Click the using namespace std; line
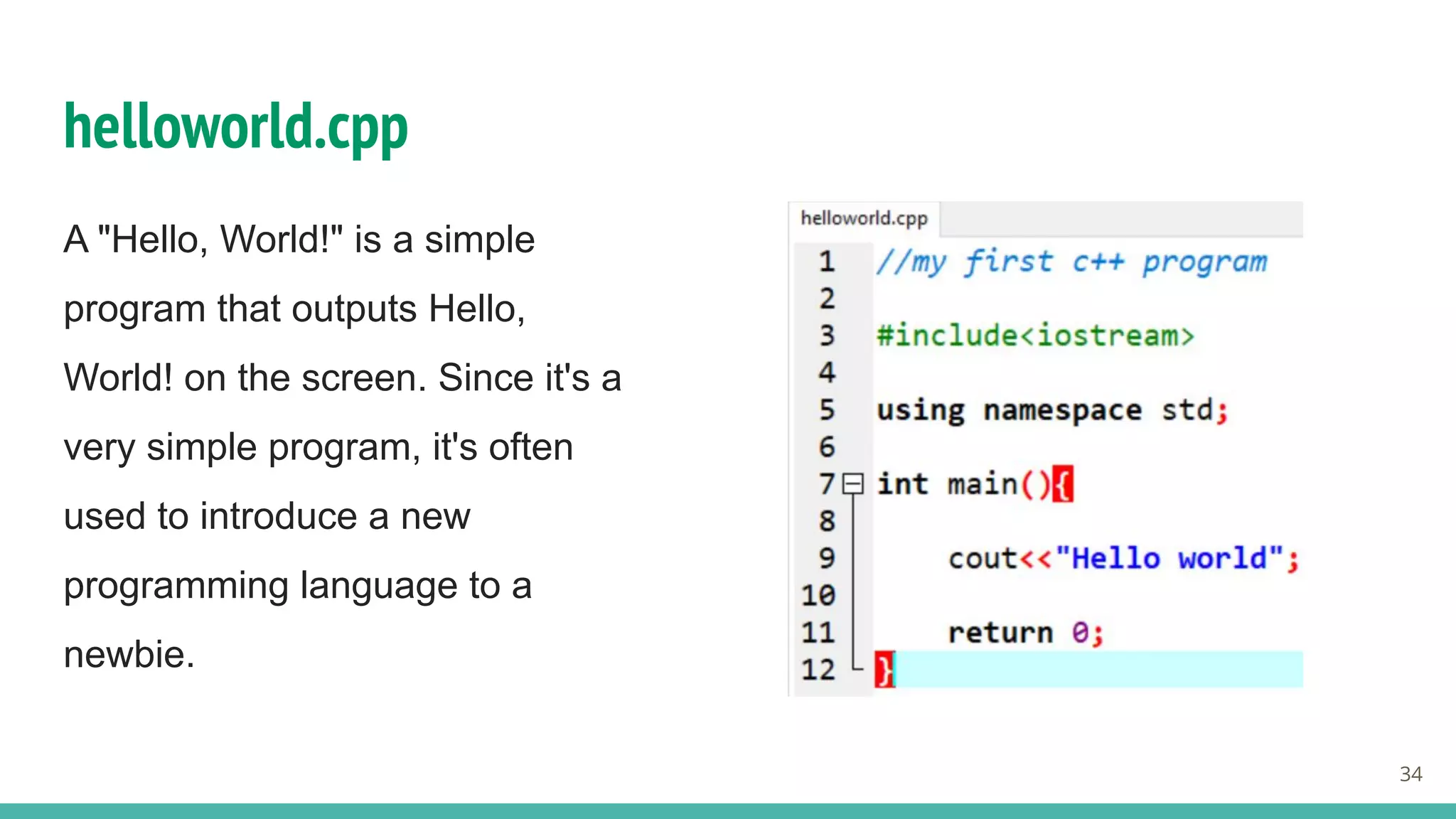This screenshot has width=1456, height=819. pos(1052,410)
